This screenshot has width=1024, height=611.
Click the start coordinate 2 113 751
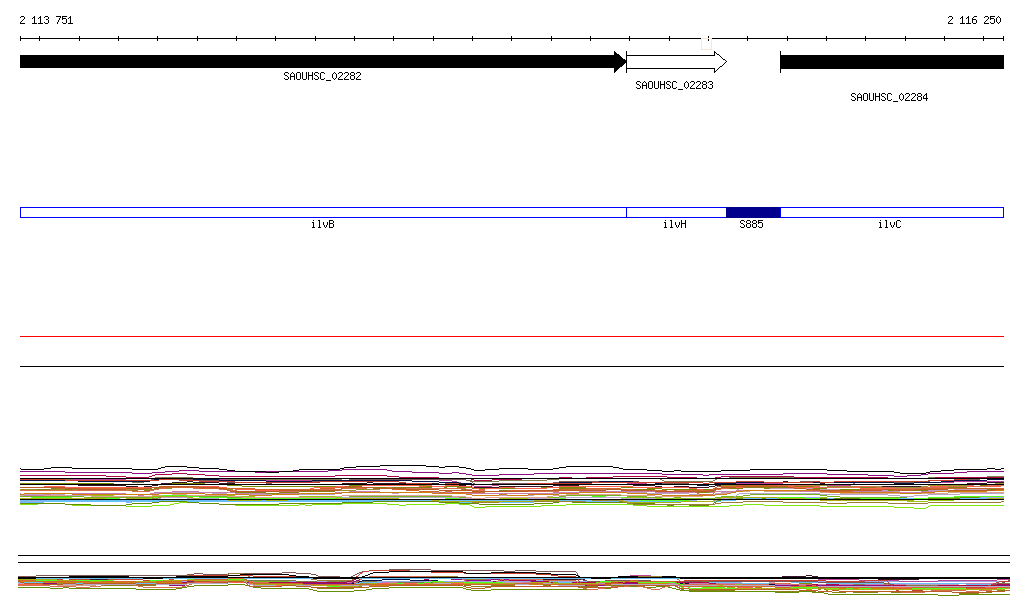click(x=46, y=20)
